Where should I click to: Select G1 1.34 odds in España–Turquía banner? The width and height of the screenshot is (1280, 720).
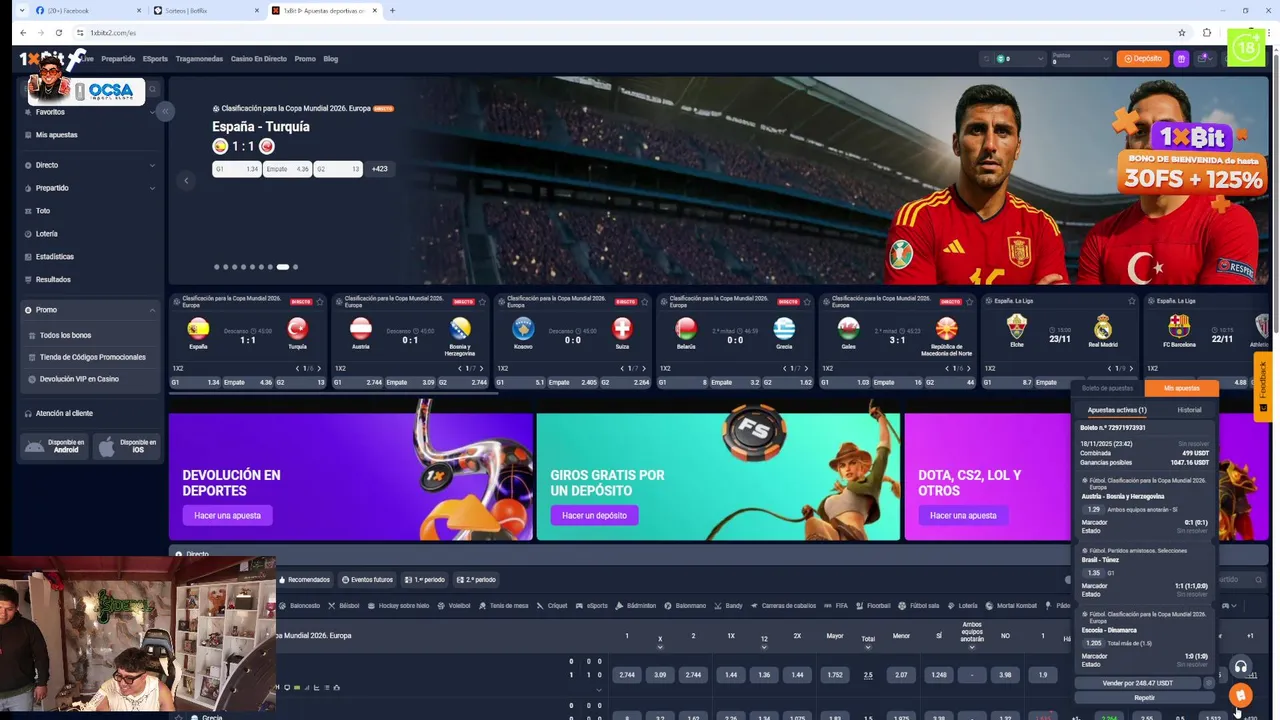237,169
